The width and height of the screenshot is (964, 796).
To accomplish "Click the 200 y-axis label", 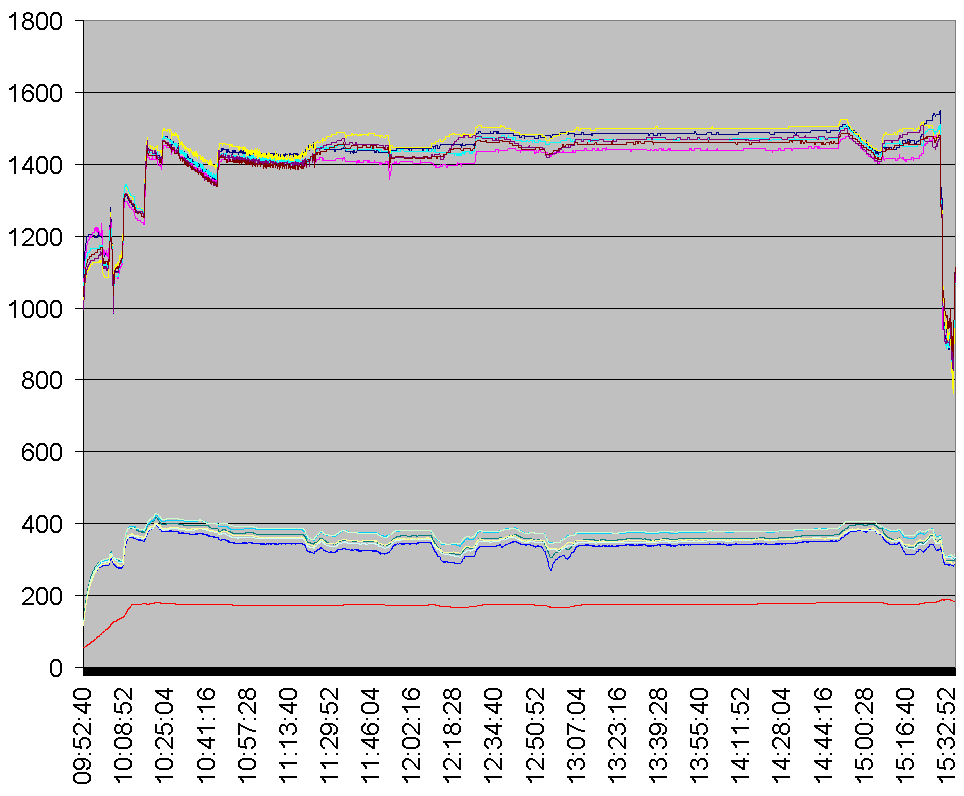I will click(42, 596).
